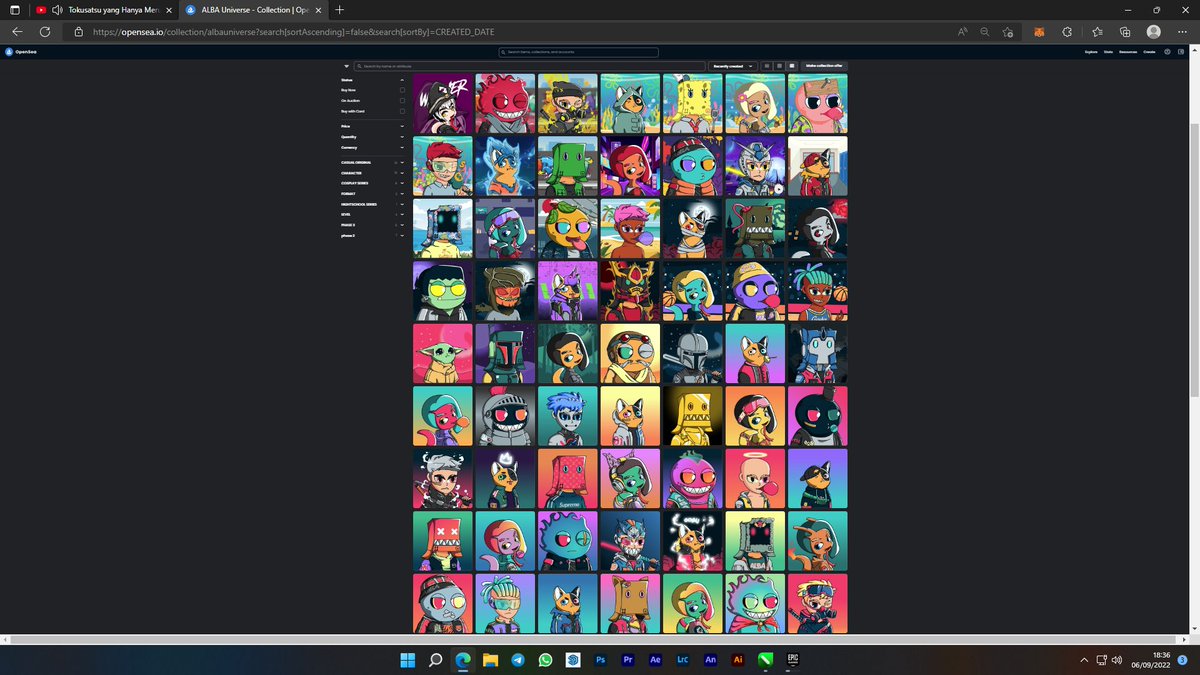The height and width of the screenshot is (675, 1200).
Task: Focus the search by name or attribute field
Action: (x=530, y=66)
